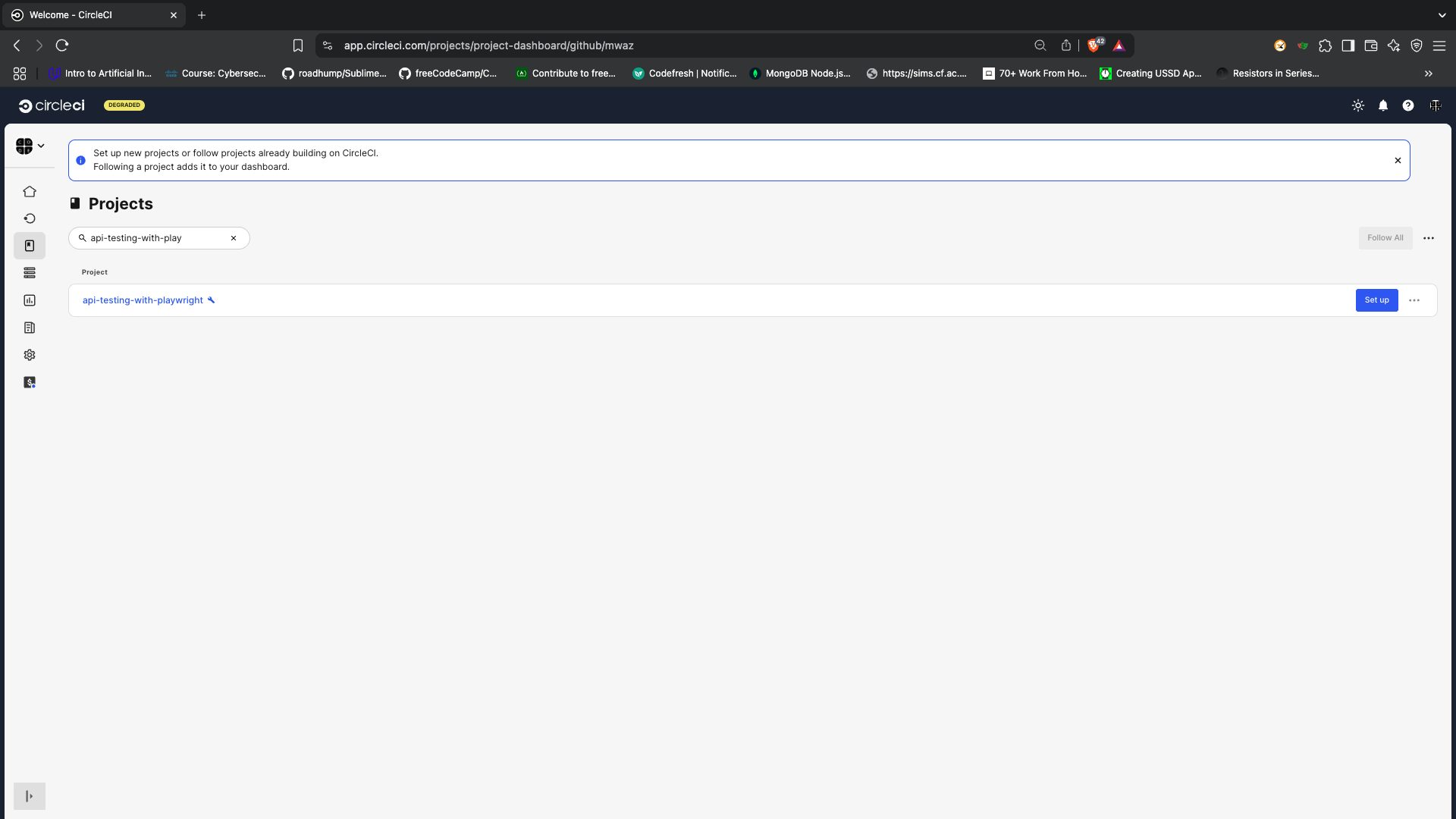Open the Brave hamburger main menu

click(1439, 45)
